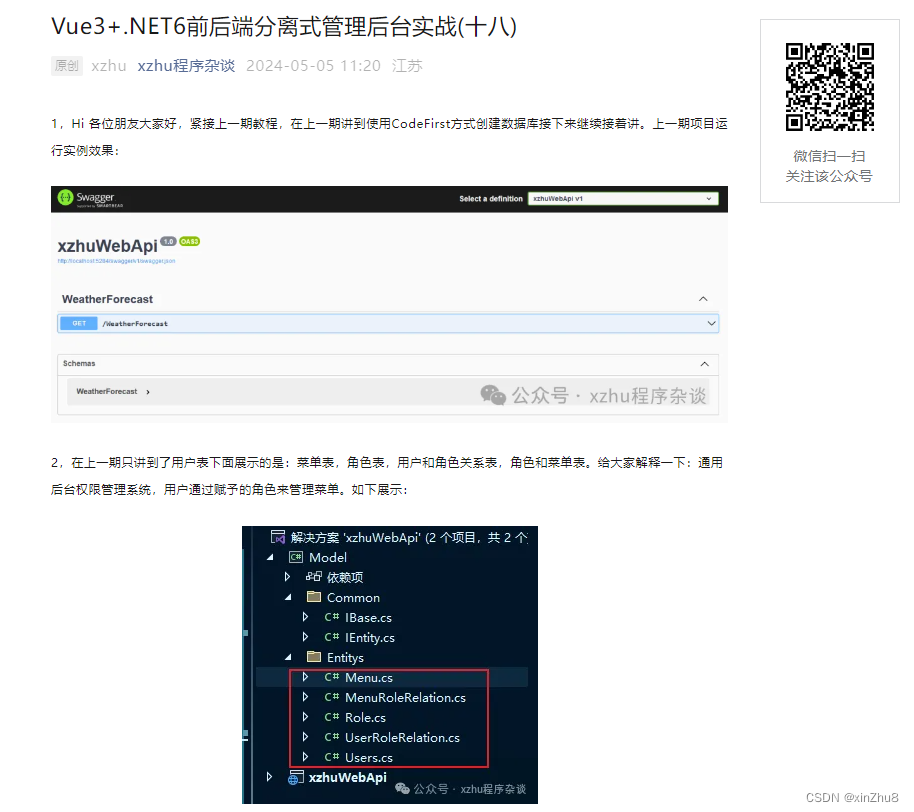Collapse the Schemas section

pyautogui.click(x=703, y=363)
